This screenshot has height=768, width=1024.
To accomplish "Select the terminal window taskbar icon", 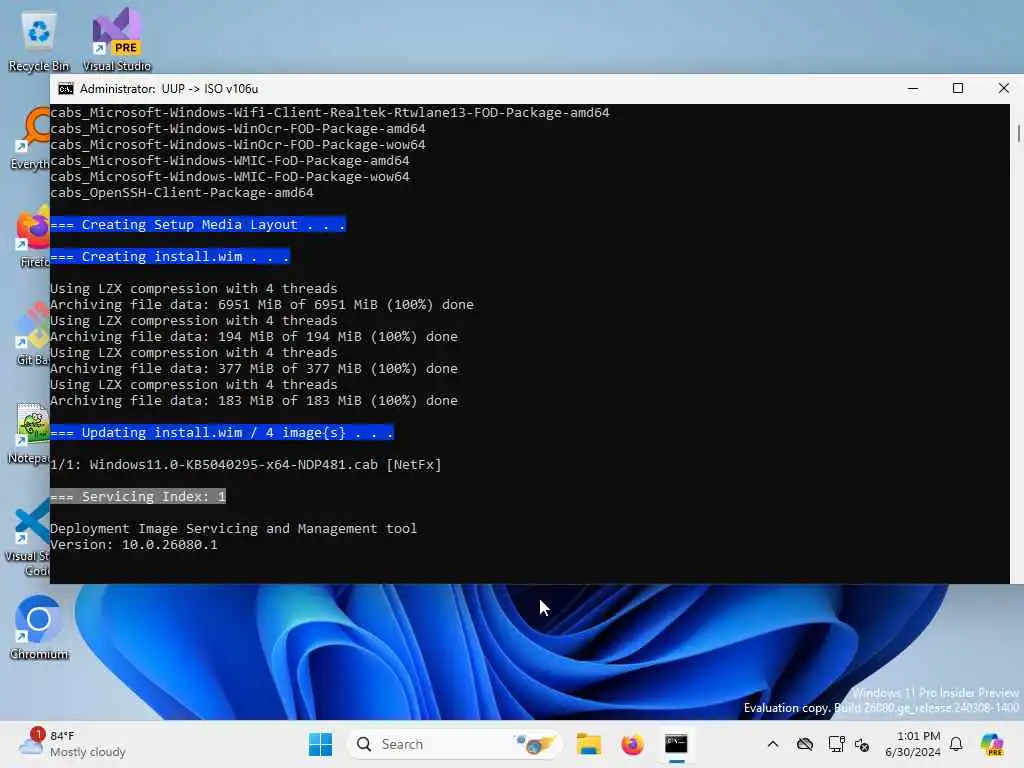I will tap(677, 744).
